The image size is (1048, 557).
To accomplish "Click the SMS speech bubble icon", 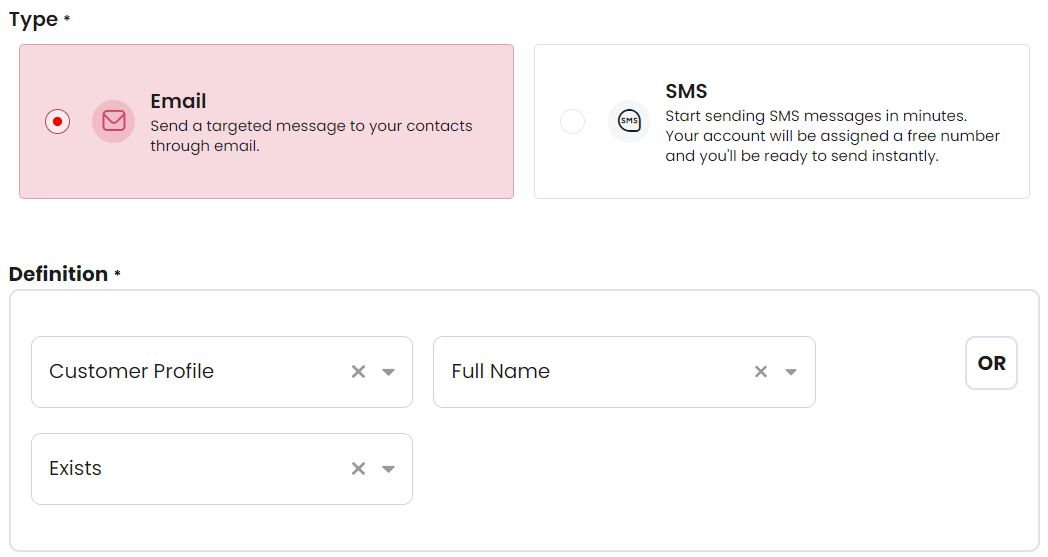I will (629, 121).
